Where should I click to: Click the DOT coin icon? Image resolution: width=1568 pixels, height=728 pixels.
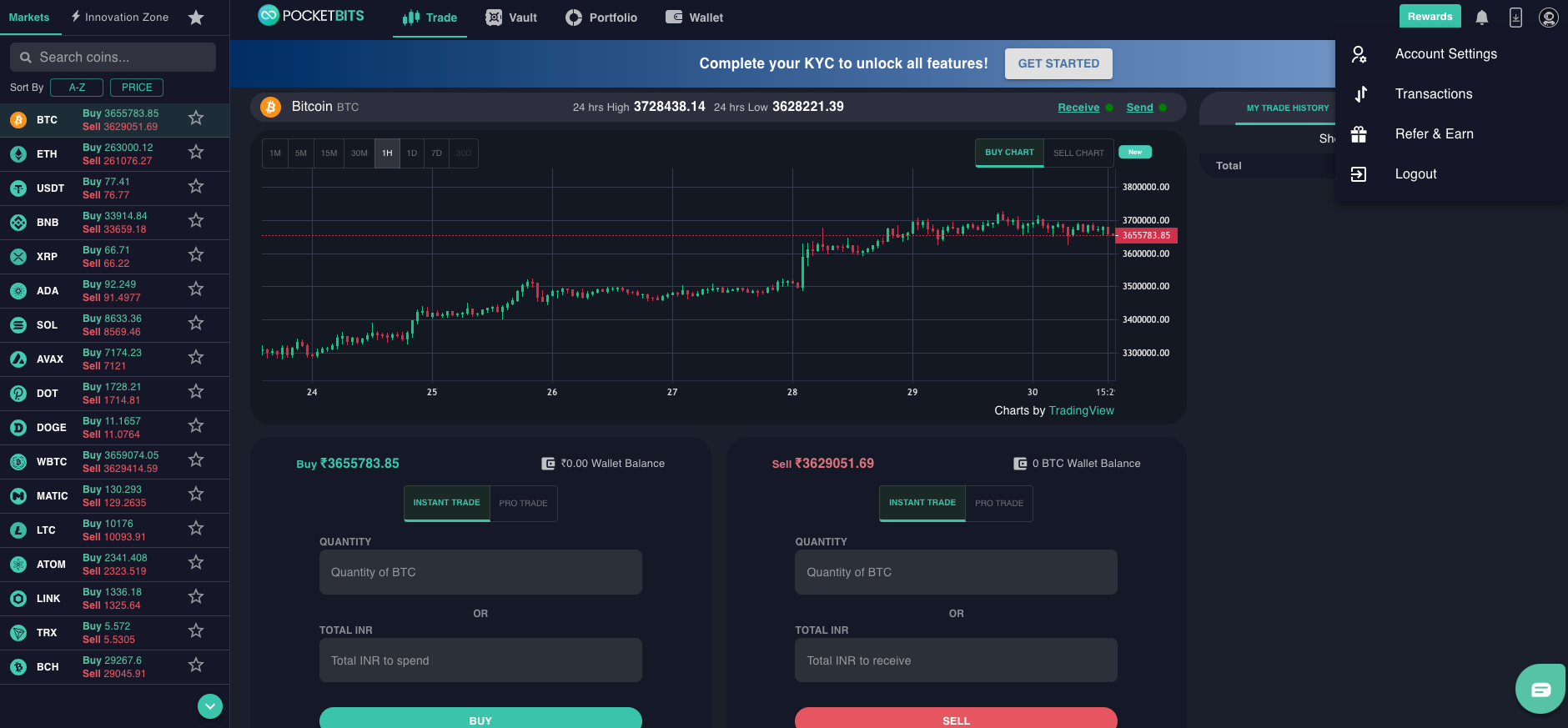(x=18, y=394)
